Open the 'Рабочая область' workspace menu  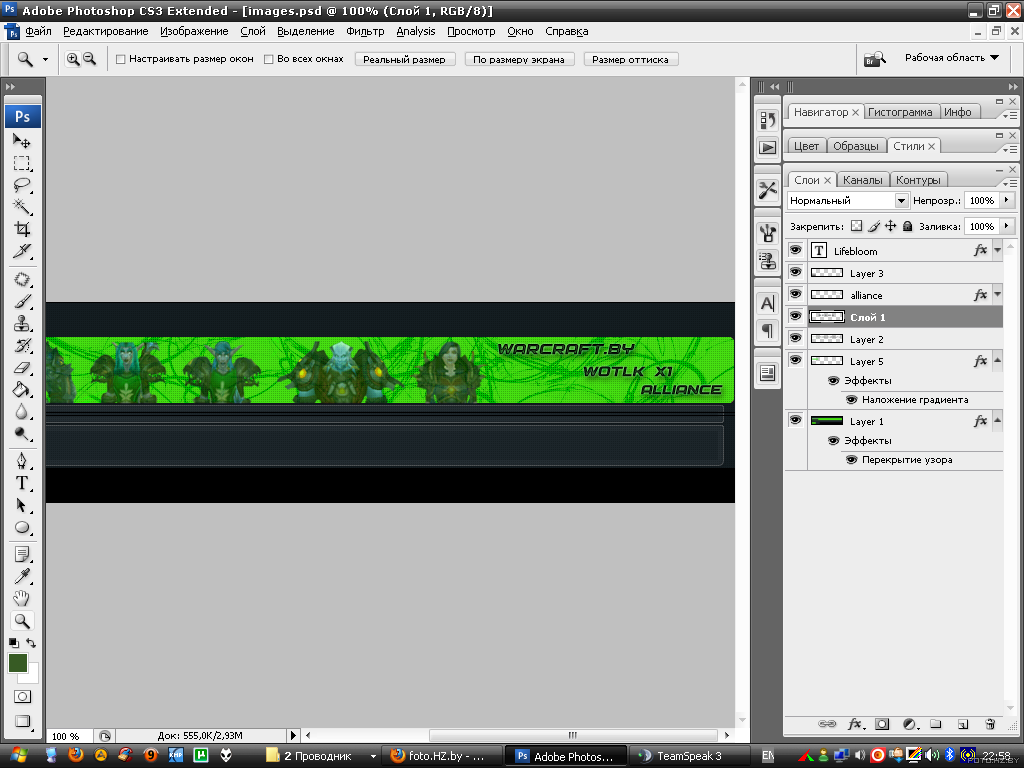[952, 58]
